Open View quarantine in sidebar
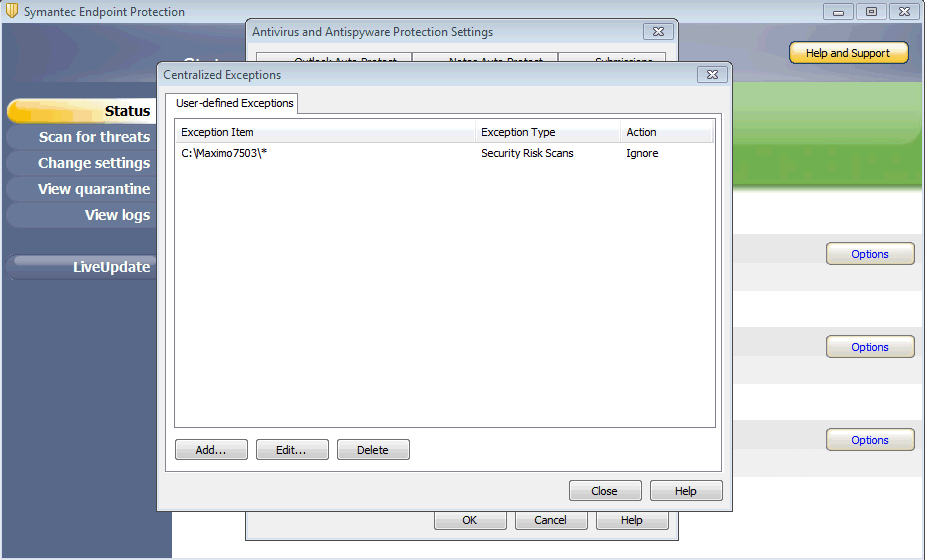Screen dimensions: 928x560 82,189
